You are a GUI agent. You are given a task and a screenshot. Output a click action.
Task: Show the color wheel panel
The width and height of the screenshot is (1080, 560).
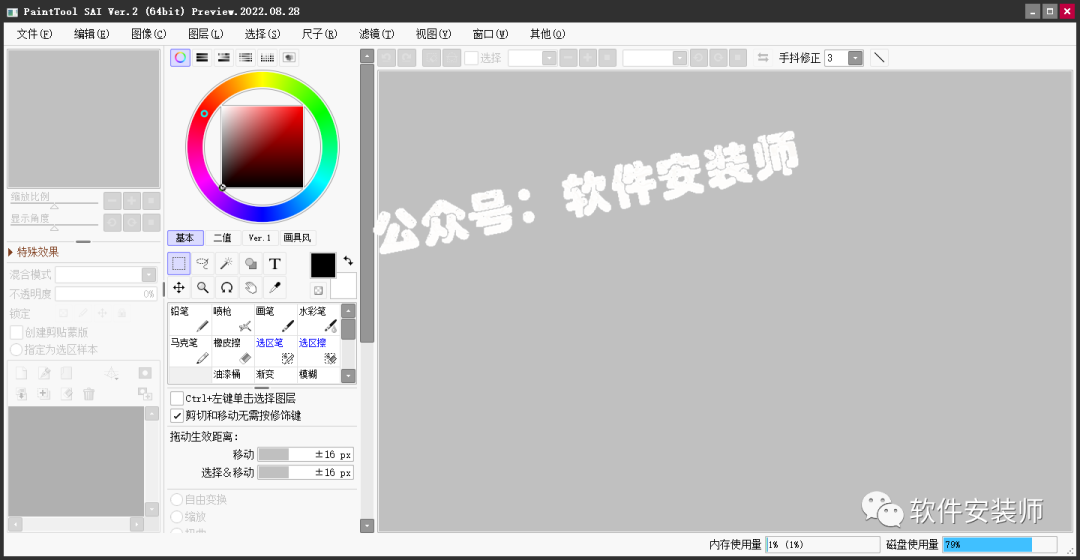180,58
